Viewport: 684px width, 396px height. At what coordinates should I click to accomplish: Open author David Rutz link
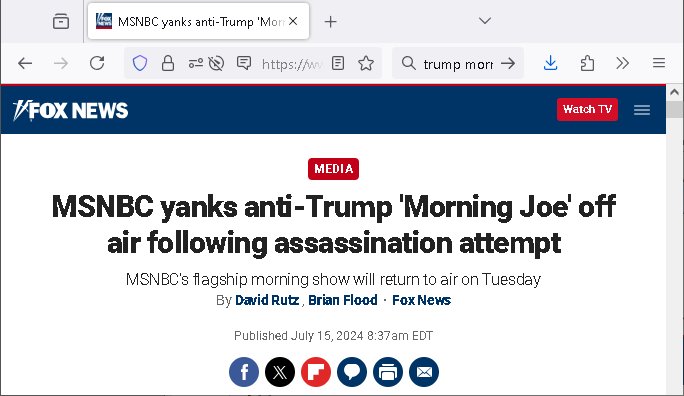click(267, 300)
